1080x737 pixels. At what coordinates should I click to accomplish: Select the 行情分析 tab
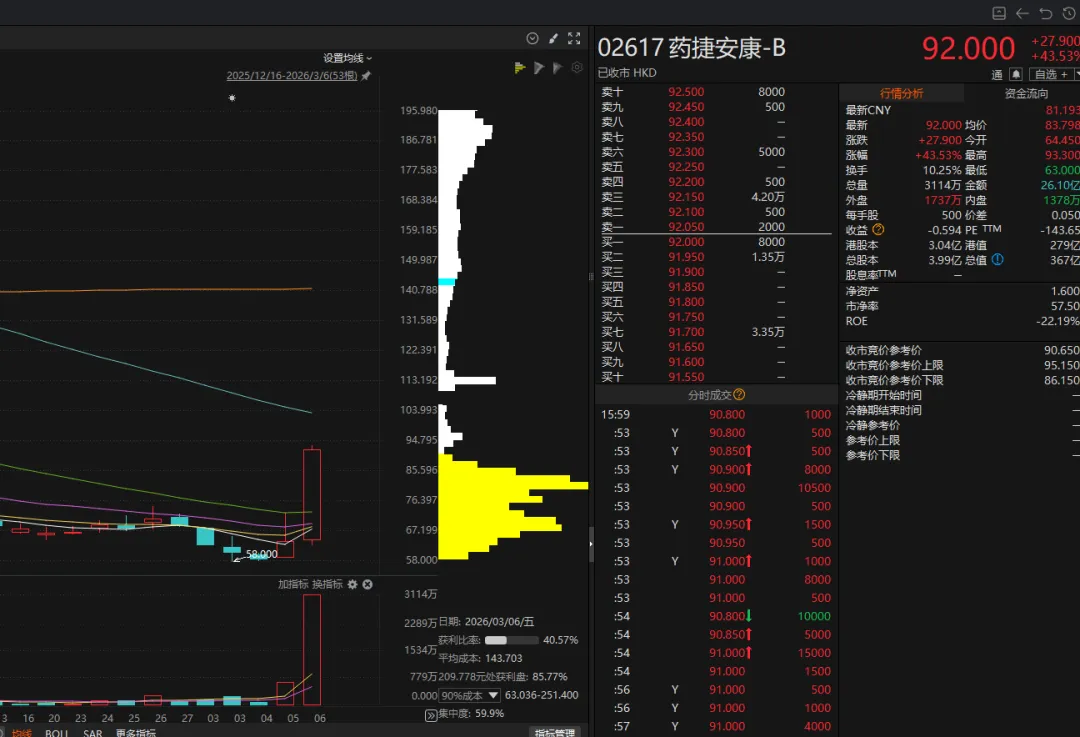[x=901, y=93]
